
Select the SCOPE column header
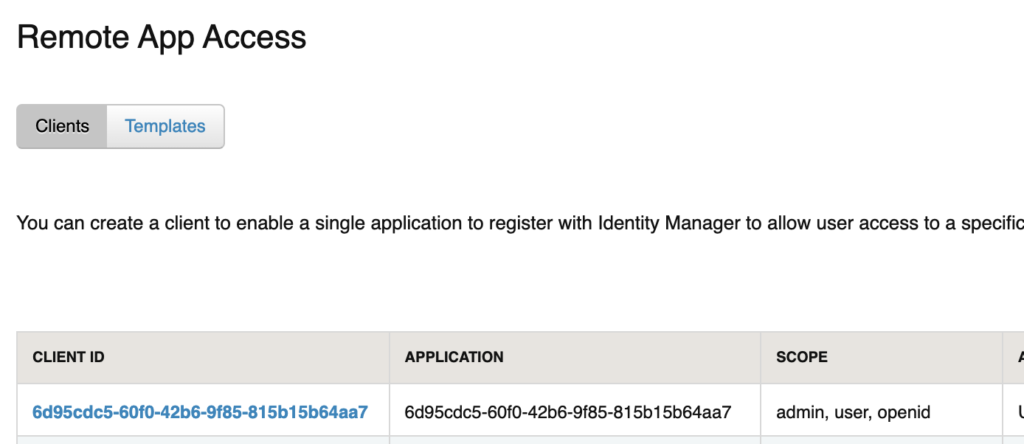802,357
